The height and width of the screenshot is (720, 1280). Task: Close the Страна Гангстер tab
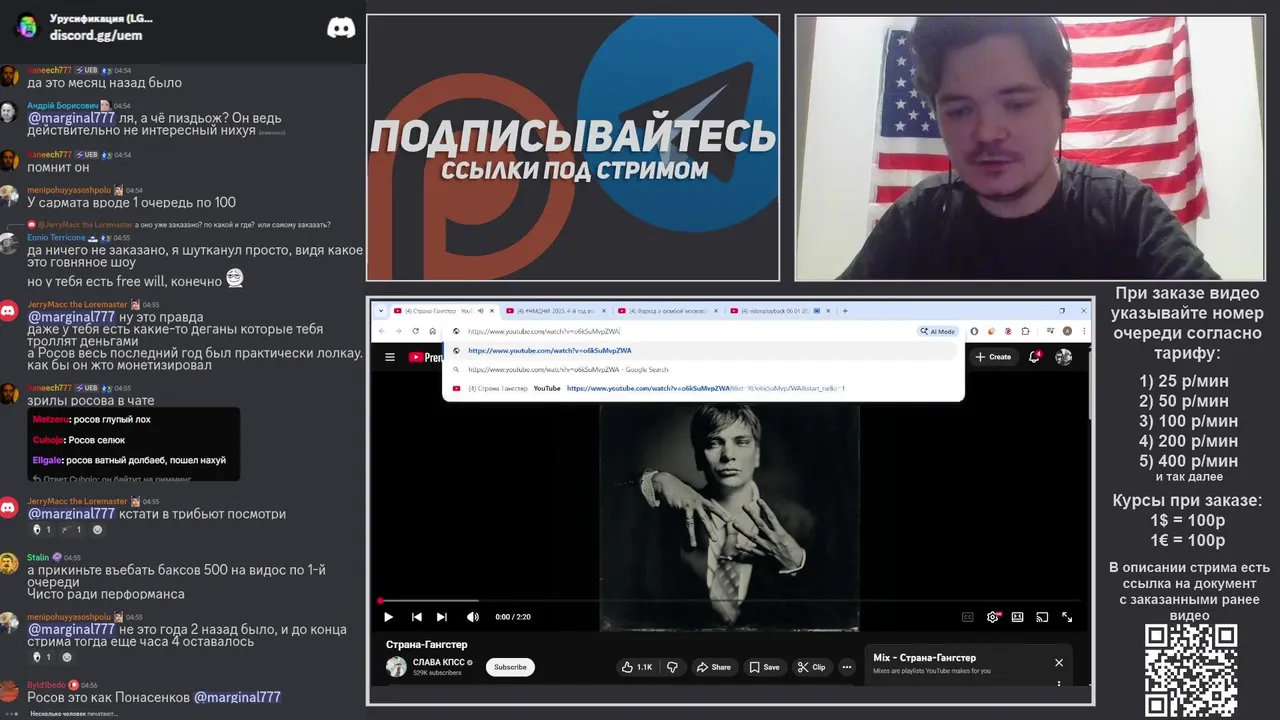pyautogui.click(x=492, y=311)
